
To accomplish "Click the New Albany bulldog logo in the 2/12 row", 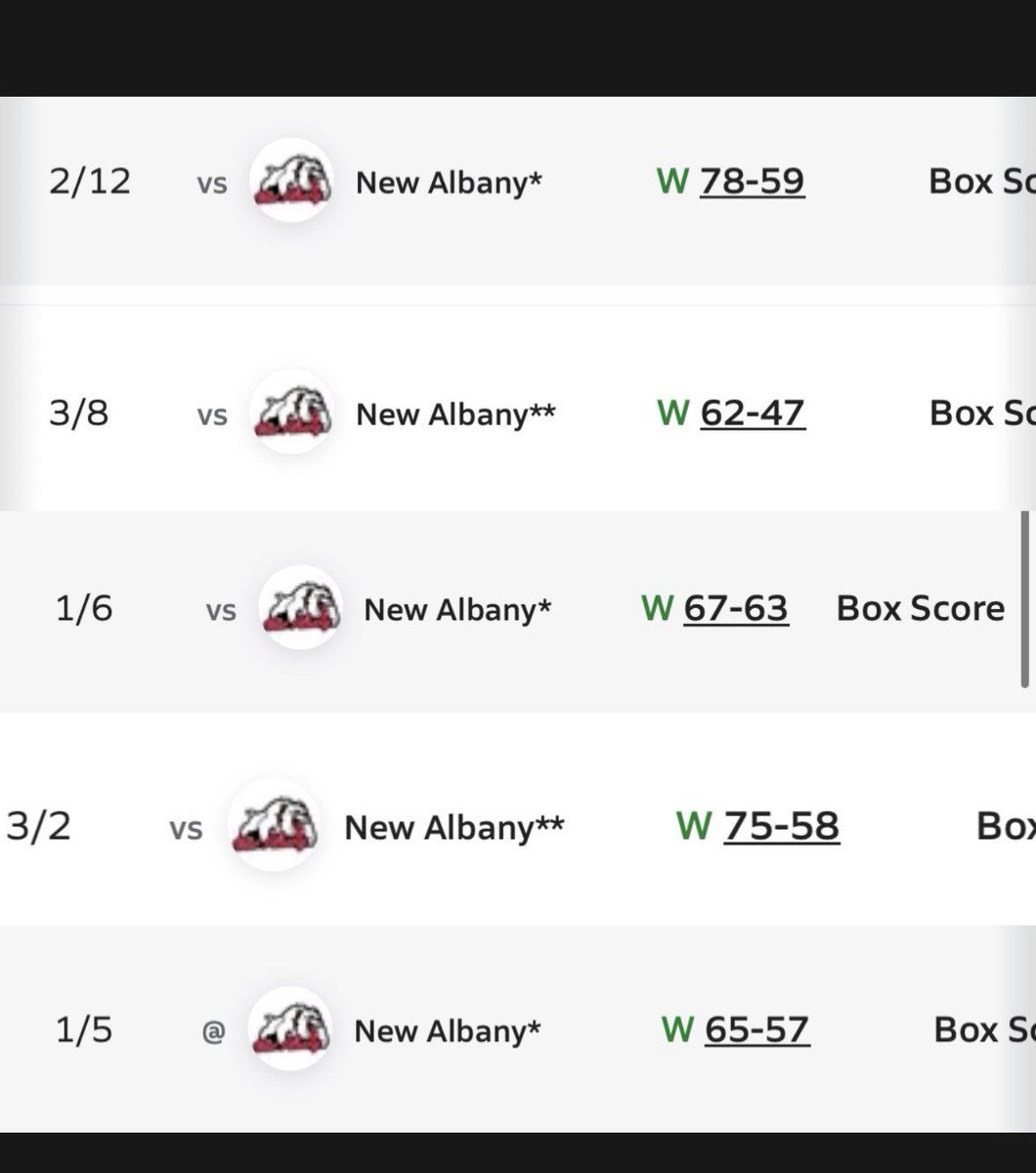I will tap(290, 181).
